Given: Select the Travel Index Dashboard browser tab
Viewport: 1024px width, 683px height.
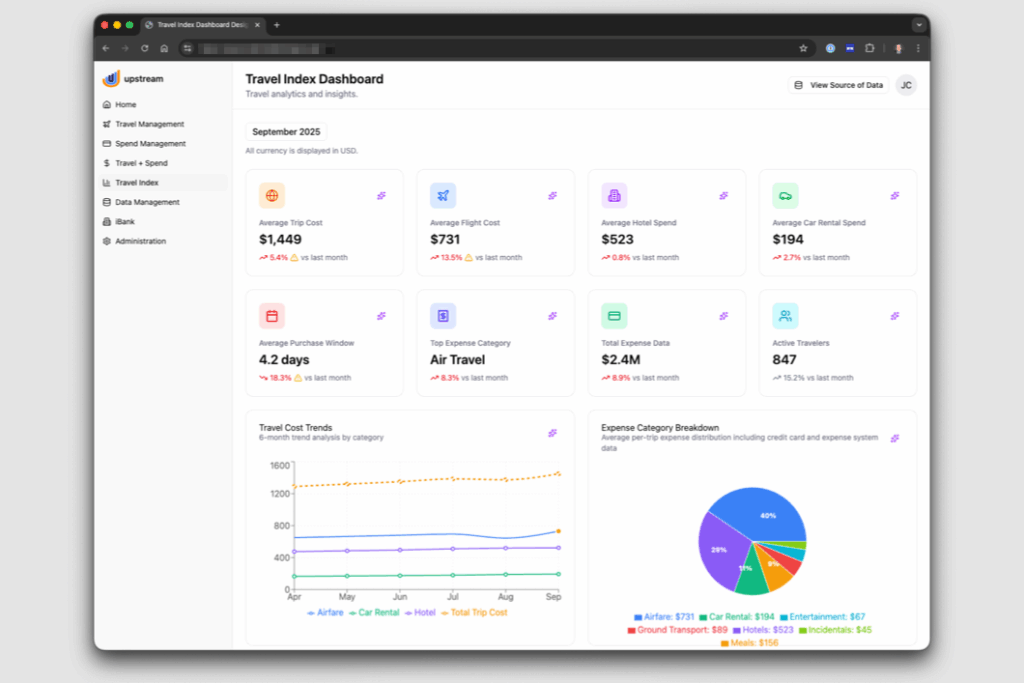Looking at the screenshot, I should click(x=202, y=25).
